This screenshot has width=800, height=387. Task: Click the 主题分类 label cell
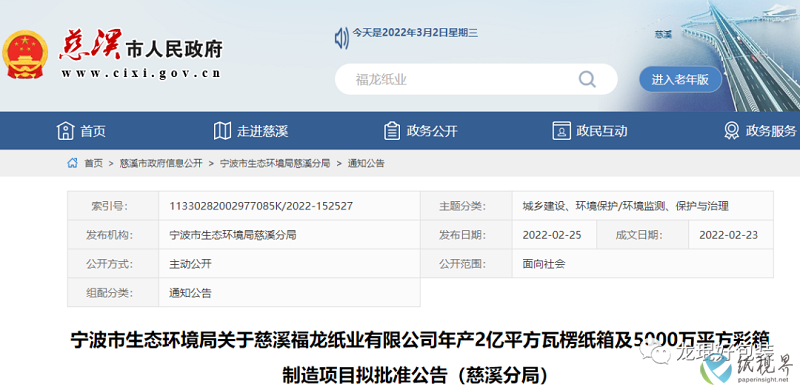466,206
